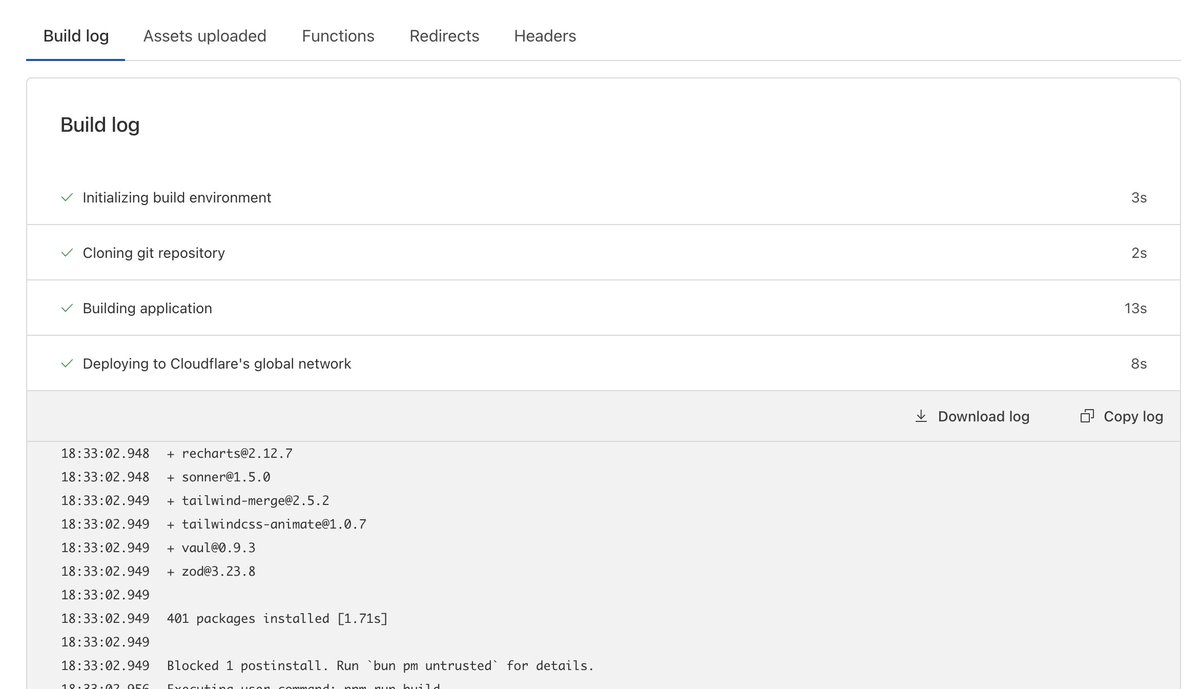Viewport: 1200px width, 689px height.
Task: Select the log line '+ vaul@0.9.3'
Action: tap(211, 548)
